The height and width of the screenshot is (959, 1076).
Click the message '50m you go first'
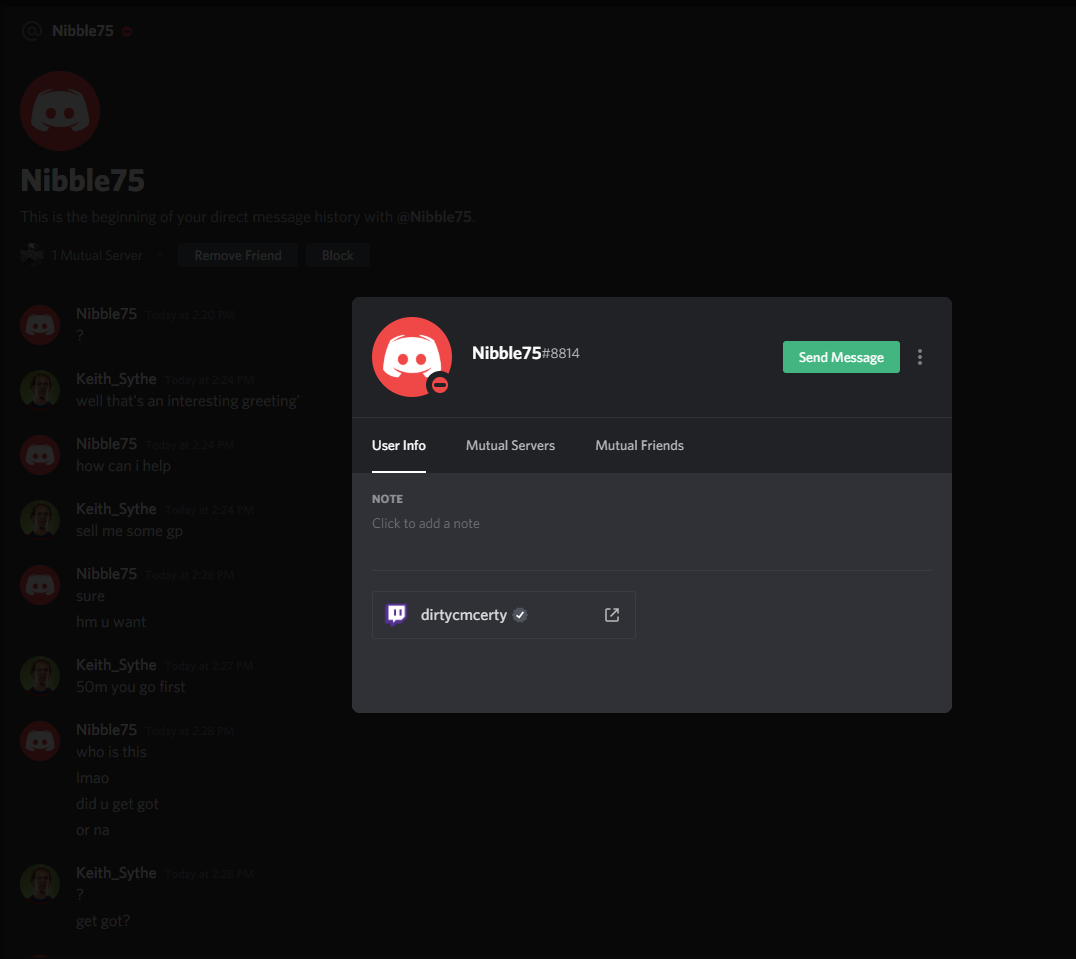pyautogui.click(x=130, y=687)
